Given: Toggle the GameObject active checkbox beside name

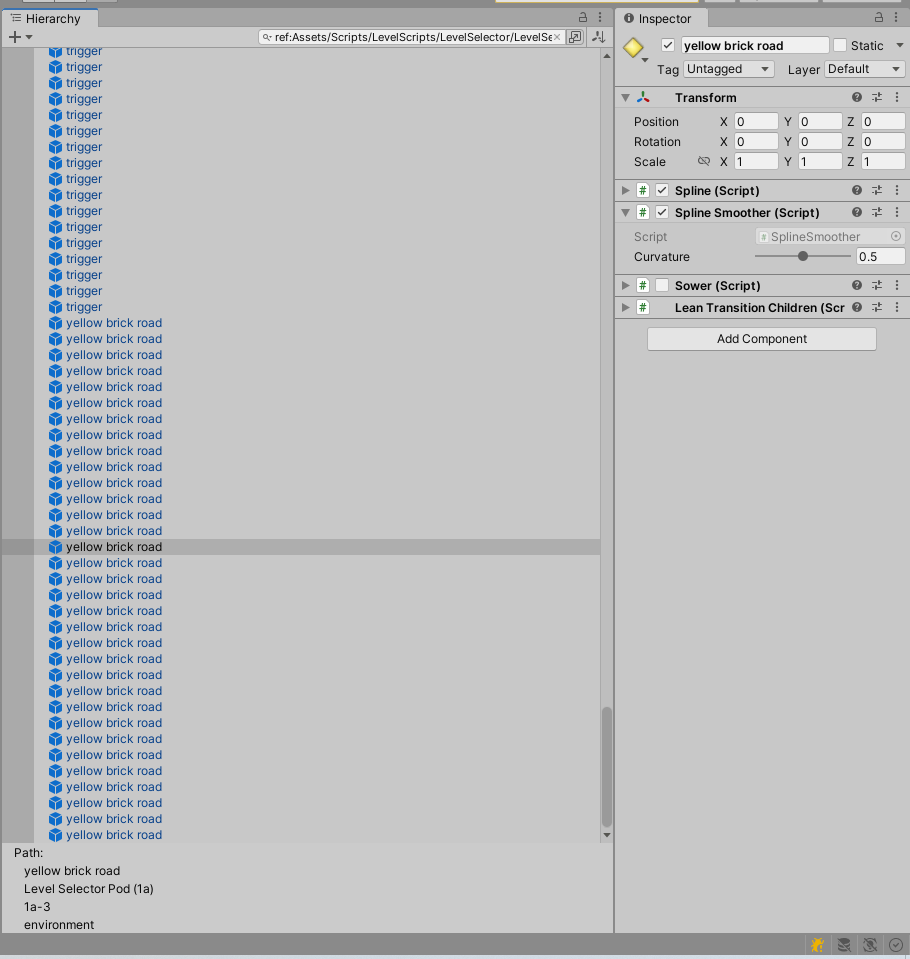Looking at the screenshot, I should [668, 45].
